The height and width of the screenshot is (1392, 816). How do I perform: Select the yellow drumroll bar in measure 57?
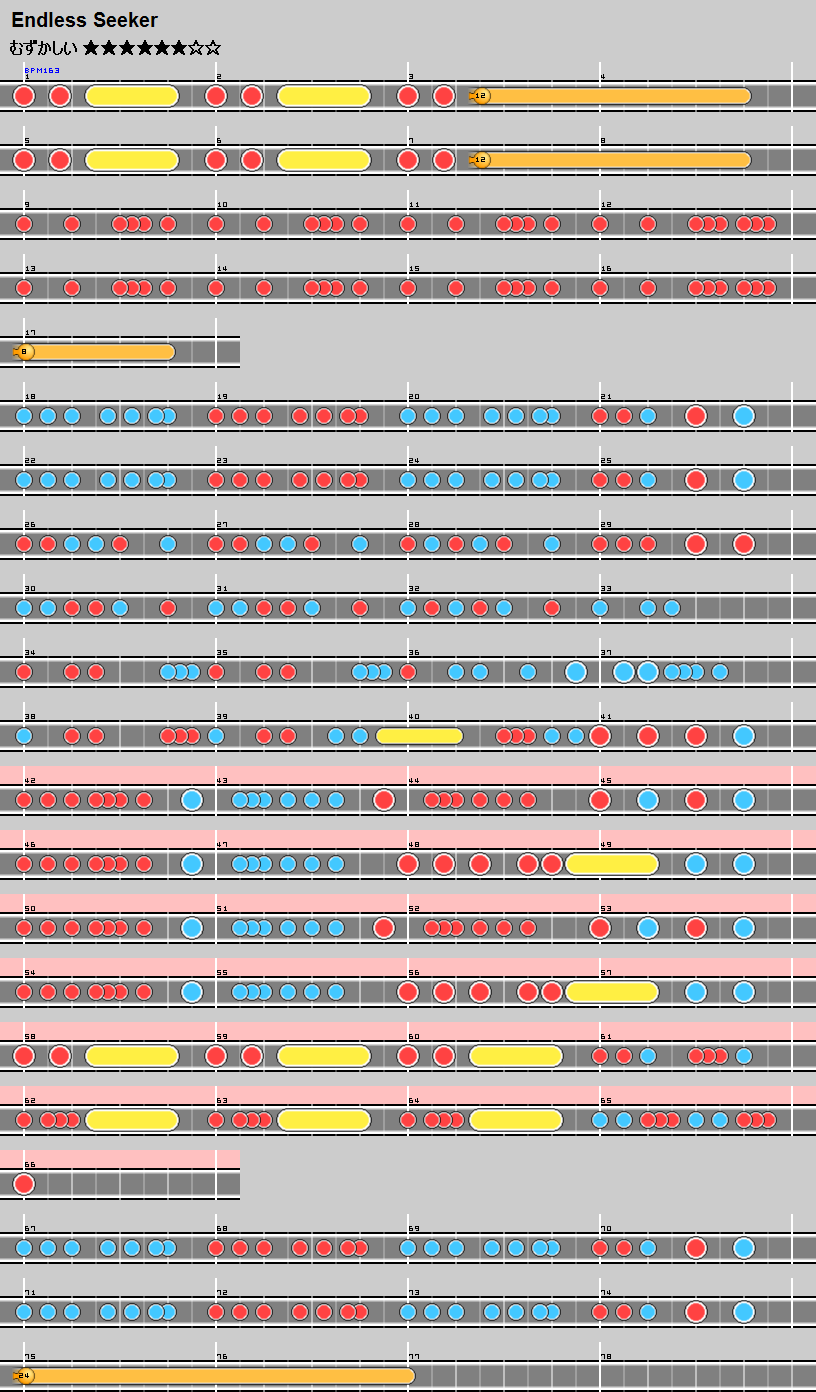coord(612,992)
